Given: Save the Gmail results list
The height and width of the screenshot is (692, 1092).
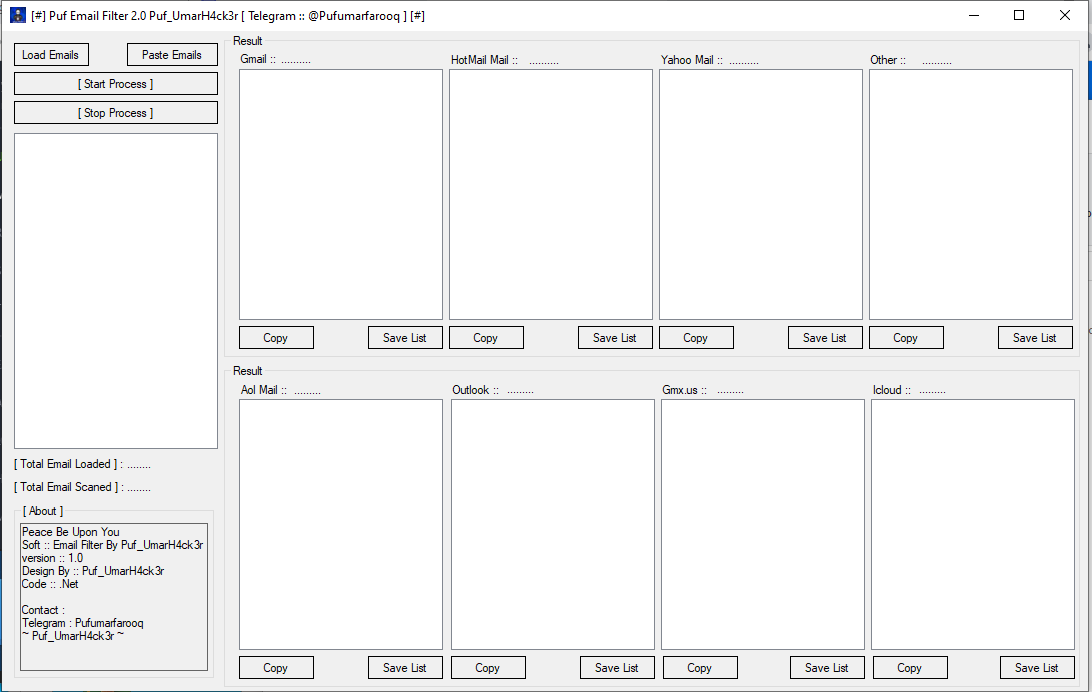Looking at the screenshot, I should point(405,338).
